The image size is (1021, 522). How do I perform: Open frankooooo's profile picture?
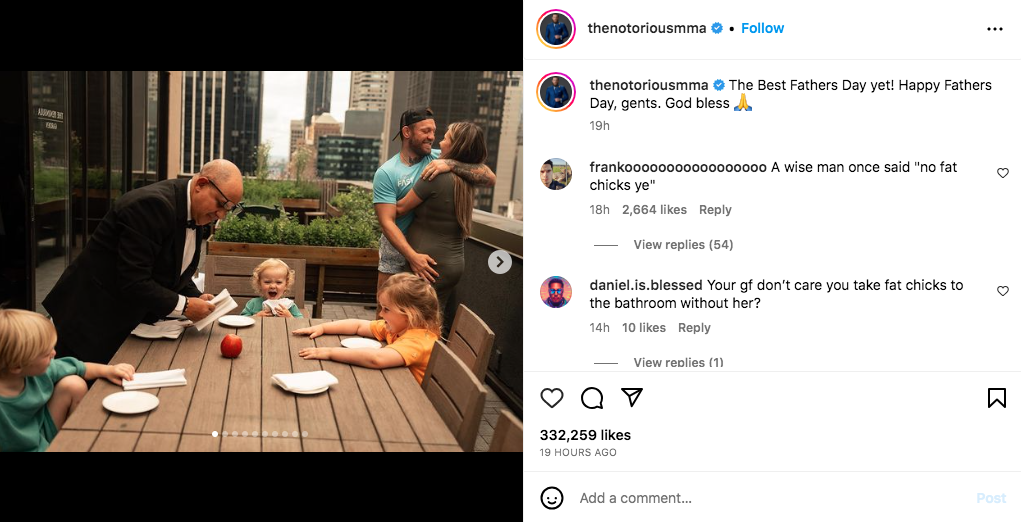(556, 174)
